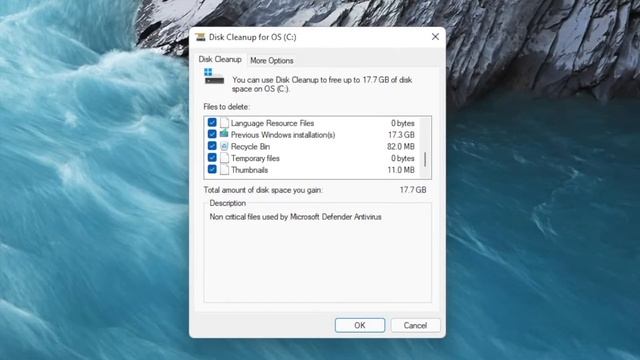Screen dimensions: 640x360
Task: Uncheck the Temporary files checkbox
Action: (x=212, y=158)
